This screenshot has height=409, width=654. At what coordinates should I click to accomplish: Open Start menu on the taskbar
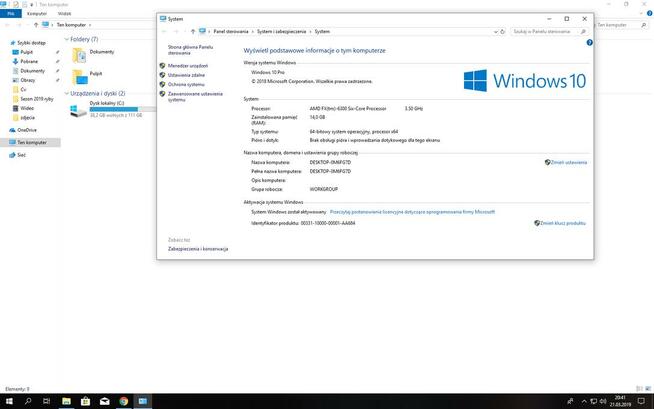9,401
